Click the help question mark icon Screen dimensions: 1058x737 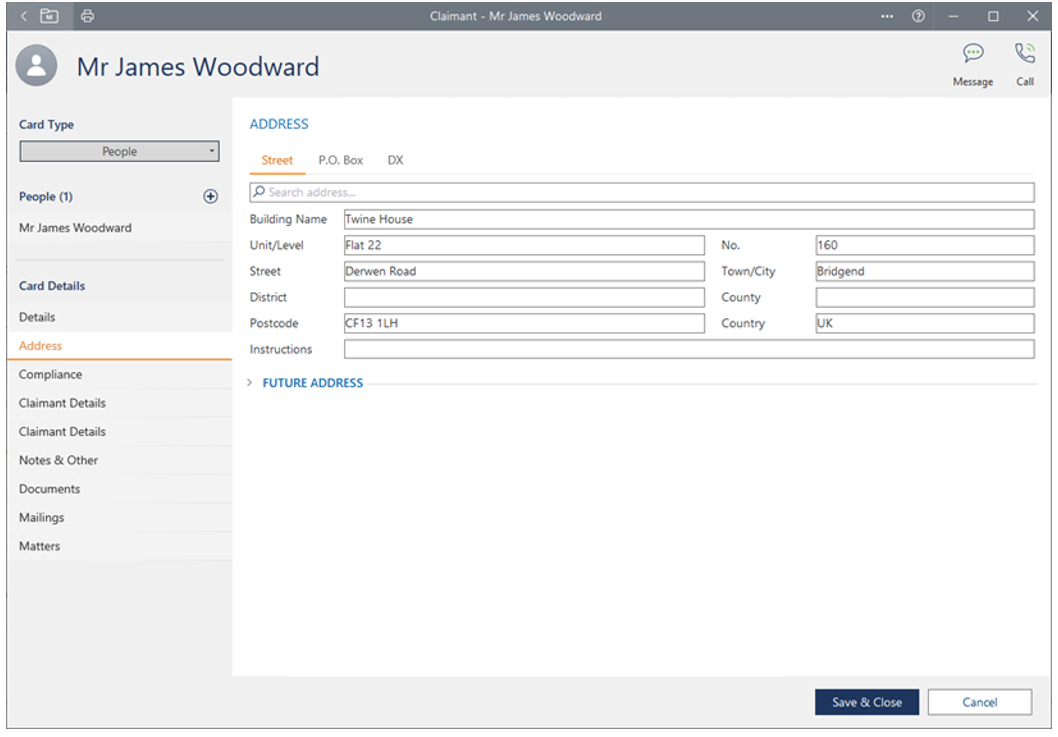pyautogui.click(x=917, y=16)
